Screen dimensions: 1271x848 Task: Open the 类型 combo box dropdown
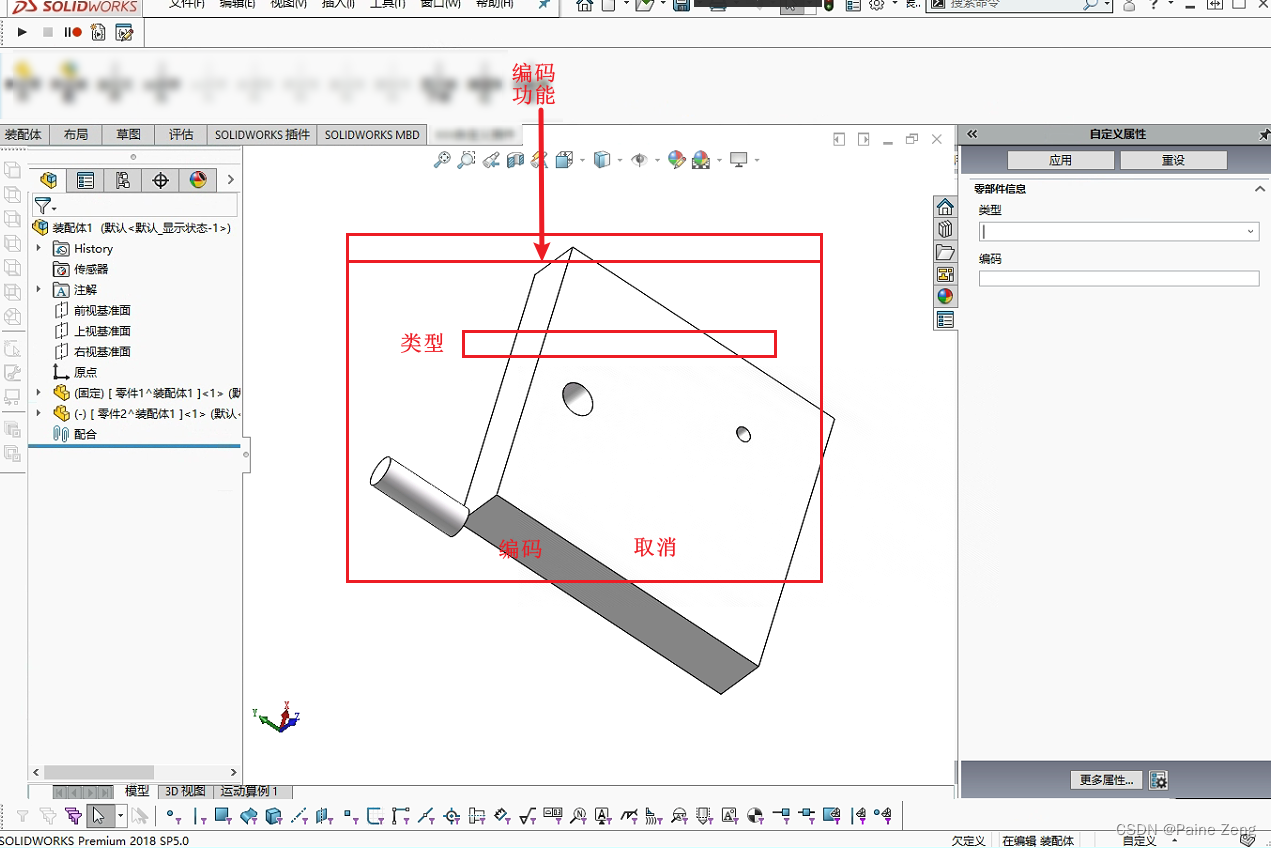click(x=1250, y=231)
